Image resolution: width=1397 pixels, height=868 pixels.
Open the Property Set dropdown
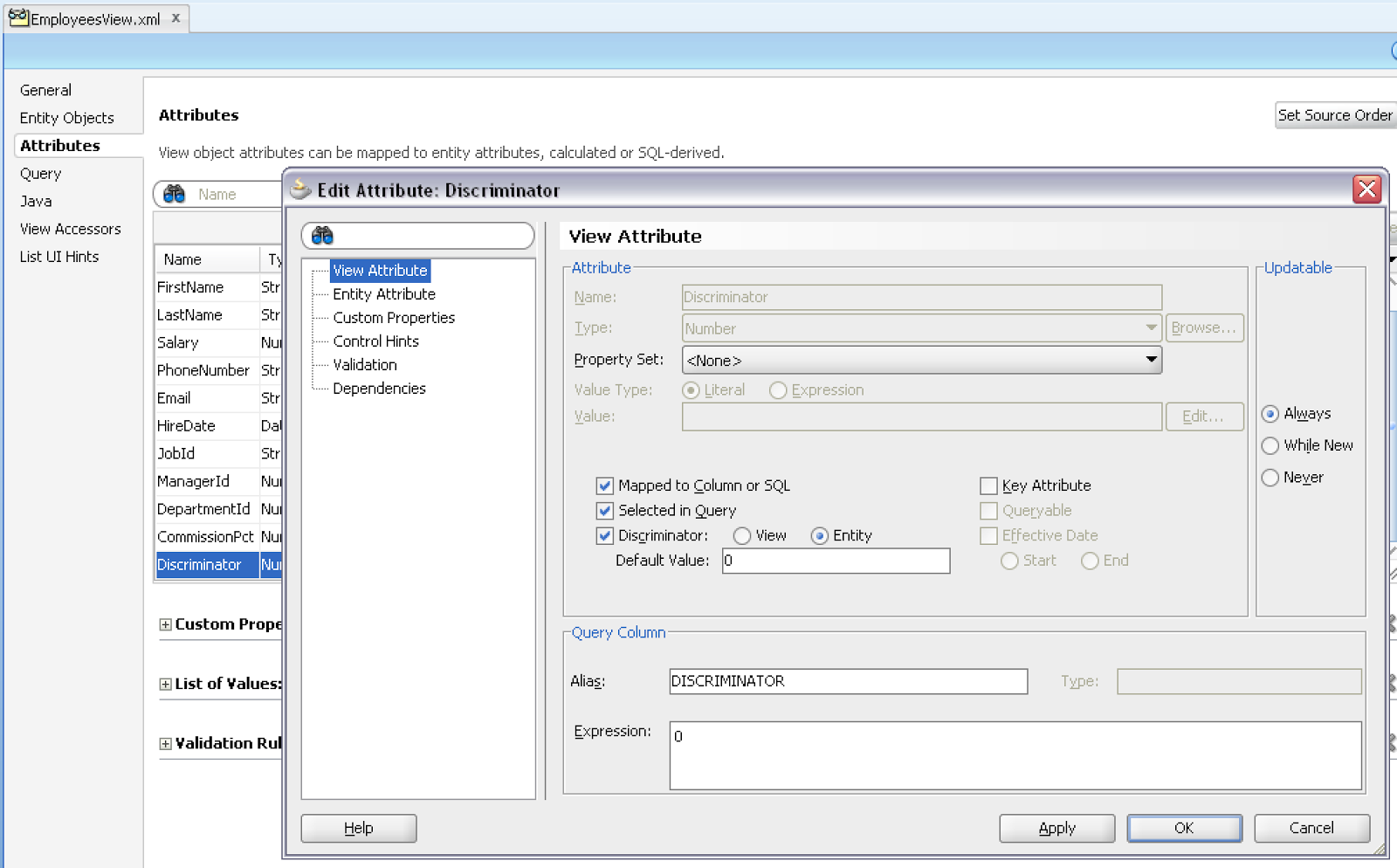pos(921,360)
